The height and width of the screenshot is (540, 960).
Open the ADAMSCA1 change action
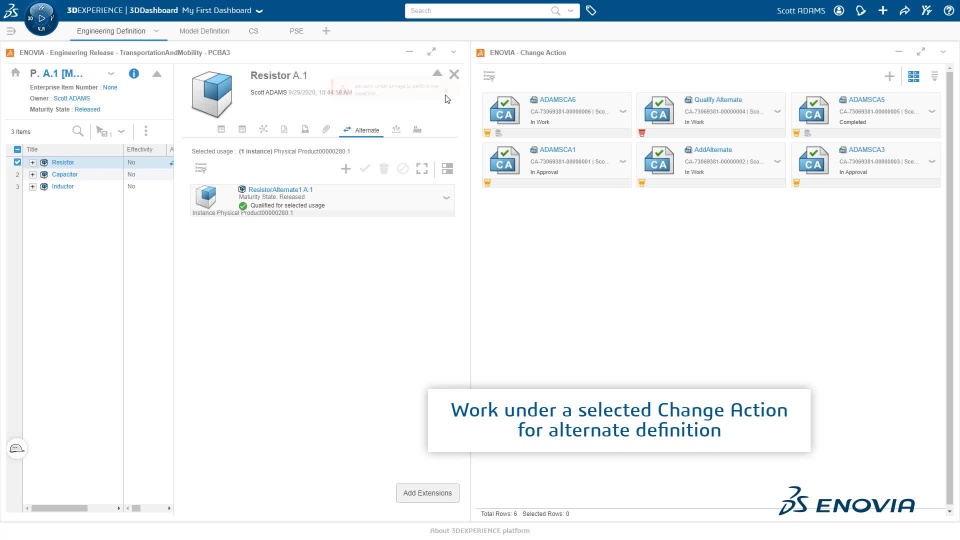point(557,149)
